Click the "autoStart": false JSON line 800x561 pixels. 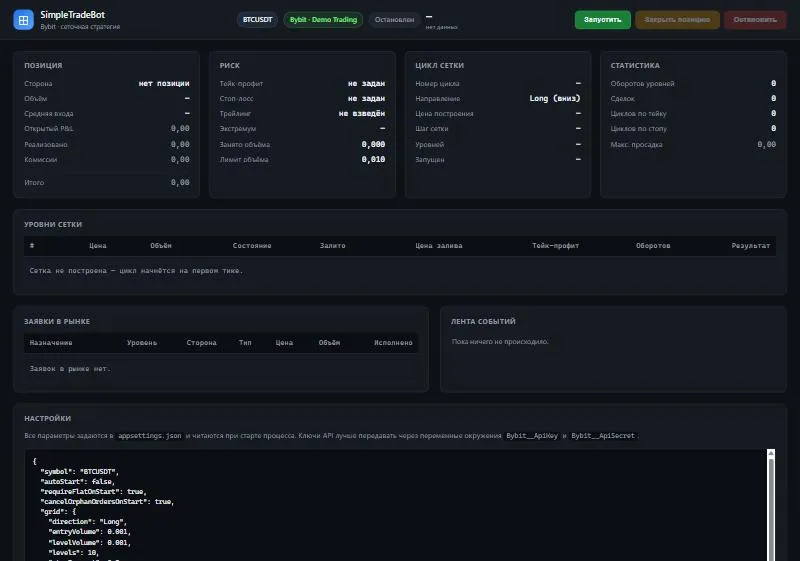tap(78, 481)
